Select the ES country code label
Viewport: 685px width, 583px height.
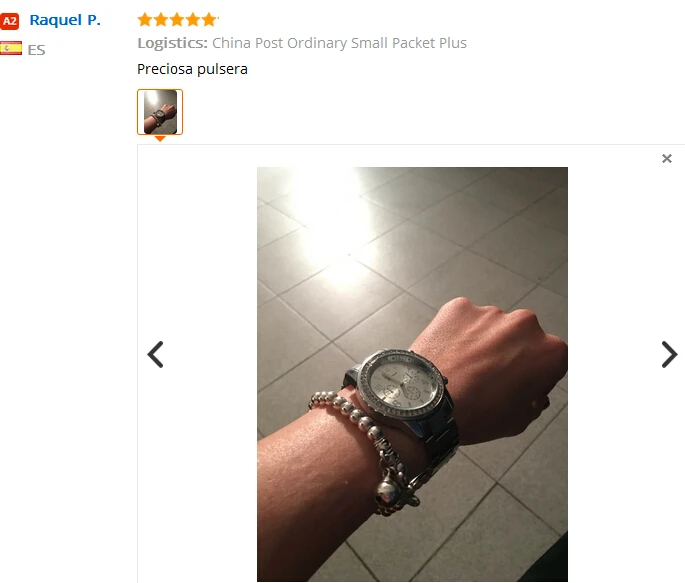click(36, 50)
